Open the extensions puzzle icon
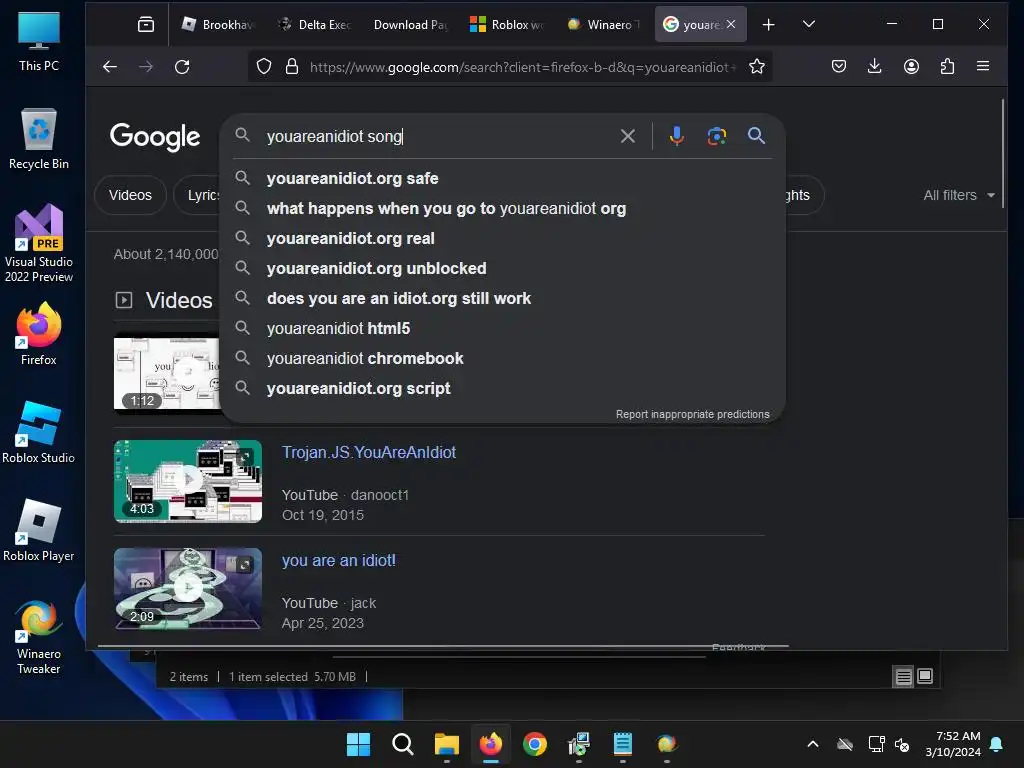 [x=947, y=66]
